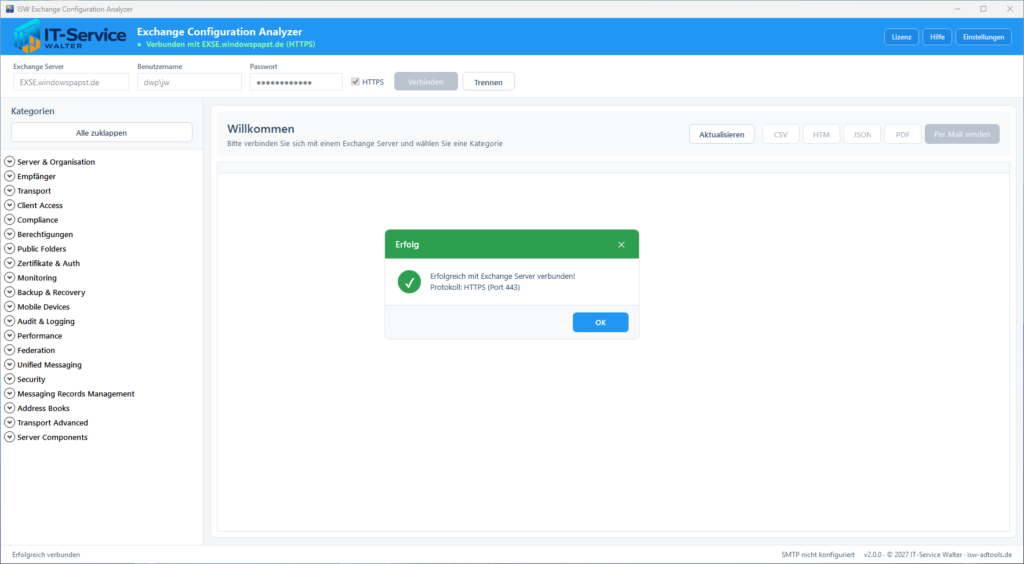Click the green success checkmark icon
This screenshot has width=1024, height=564.
coord(409,282)
